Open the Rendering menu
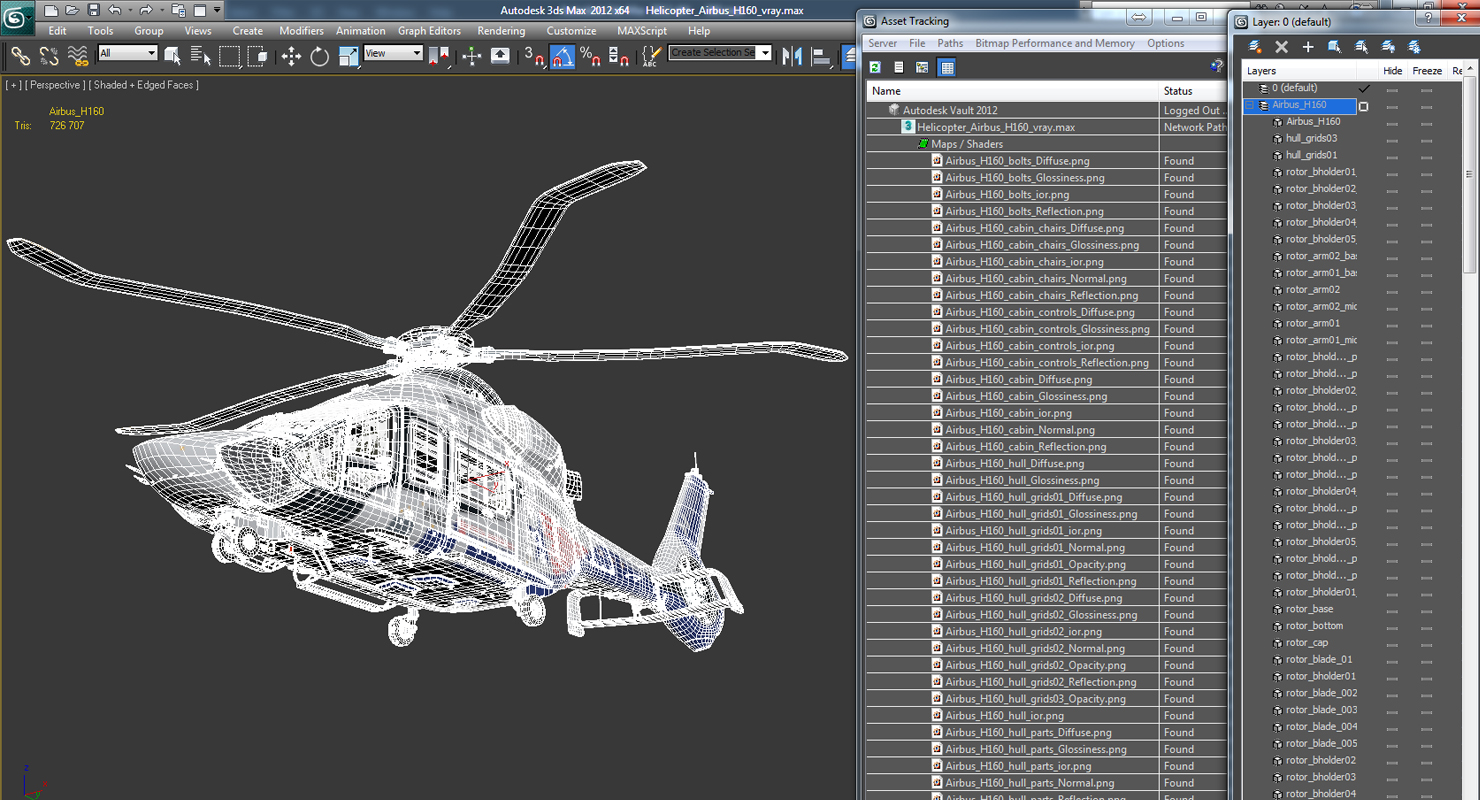1480x800 pixels. 501,31
